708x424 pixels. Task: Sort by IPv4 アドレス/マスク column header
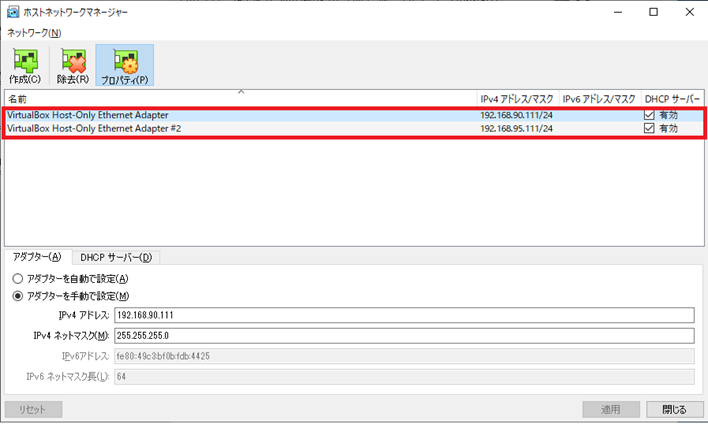point(518,99)
